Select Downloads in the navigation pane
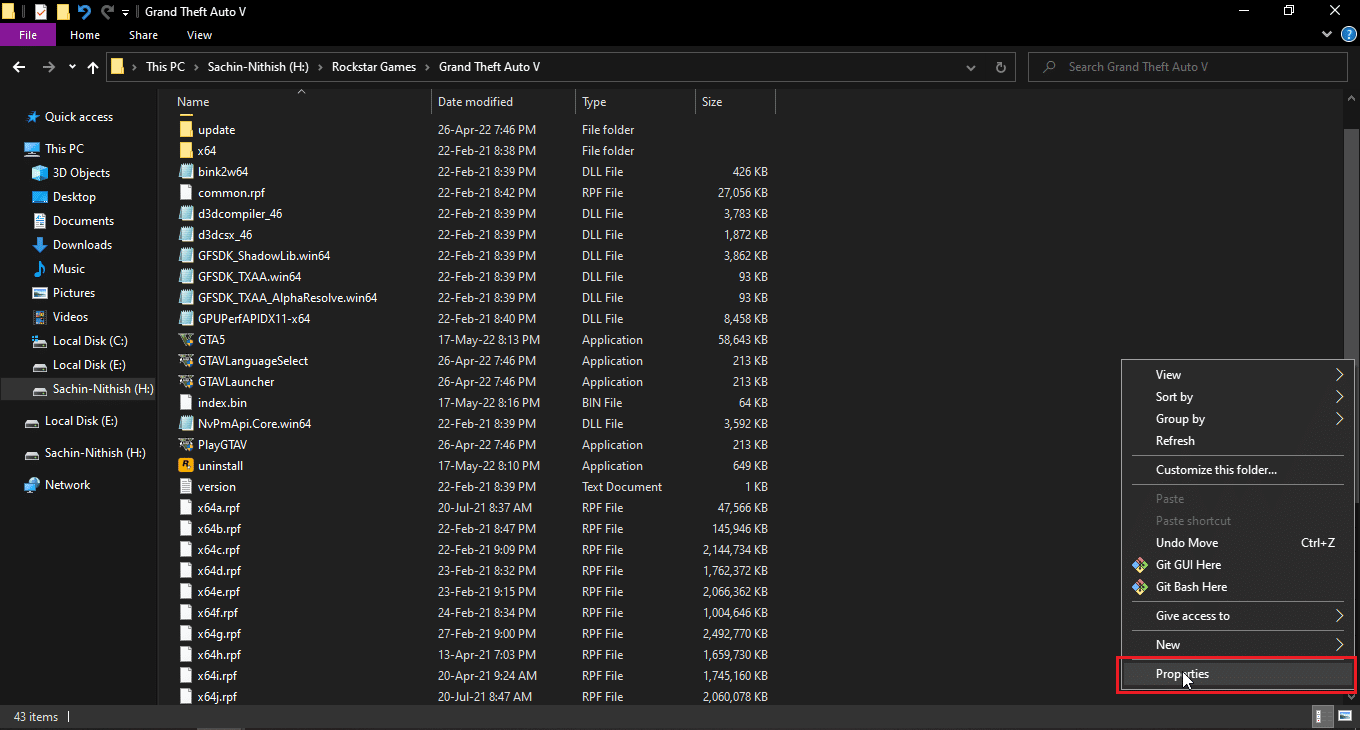This screenshot has width=1360, height=730. pyautogui.click(x=82, y=245)
